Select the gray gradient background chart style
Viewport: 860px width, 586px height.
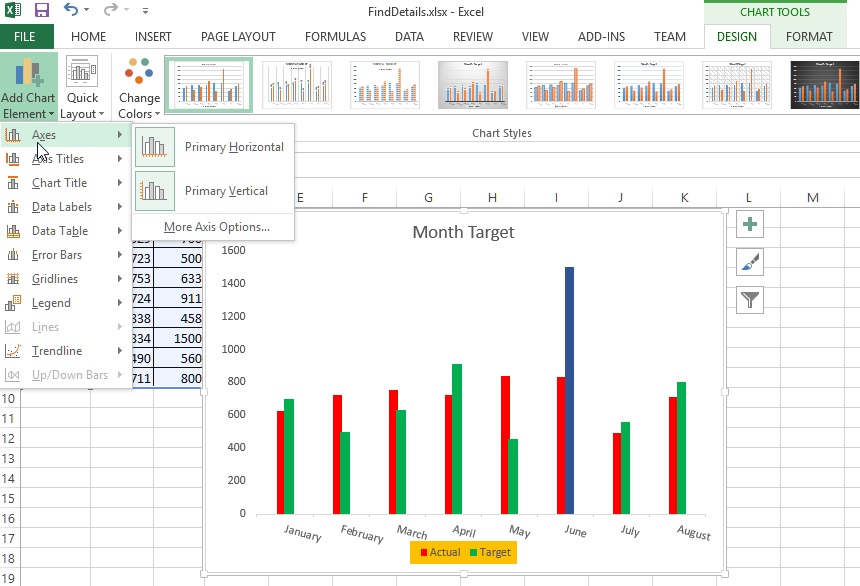tap(472, 85)
